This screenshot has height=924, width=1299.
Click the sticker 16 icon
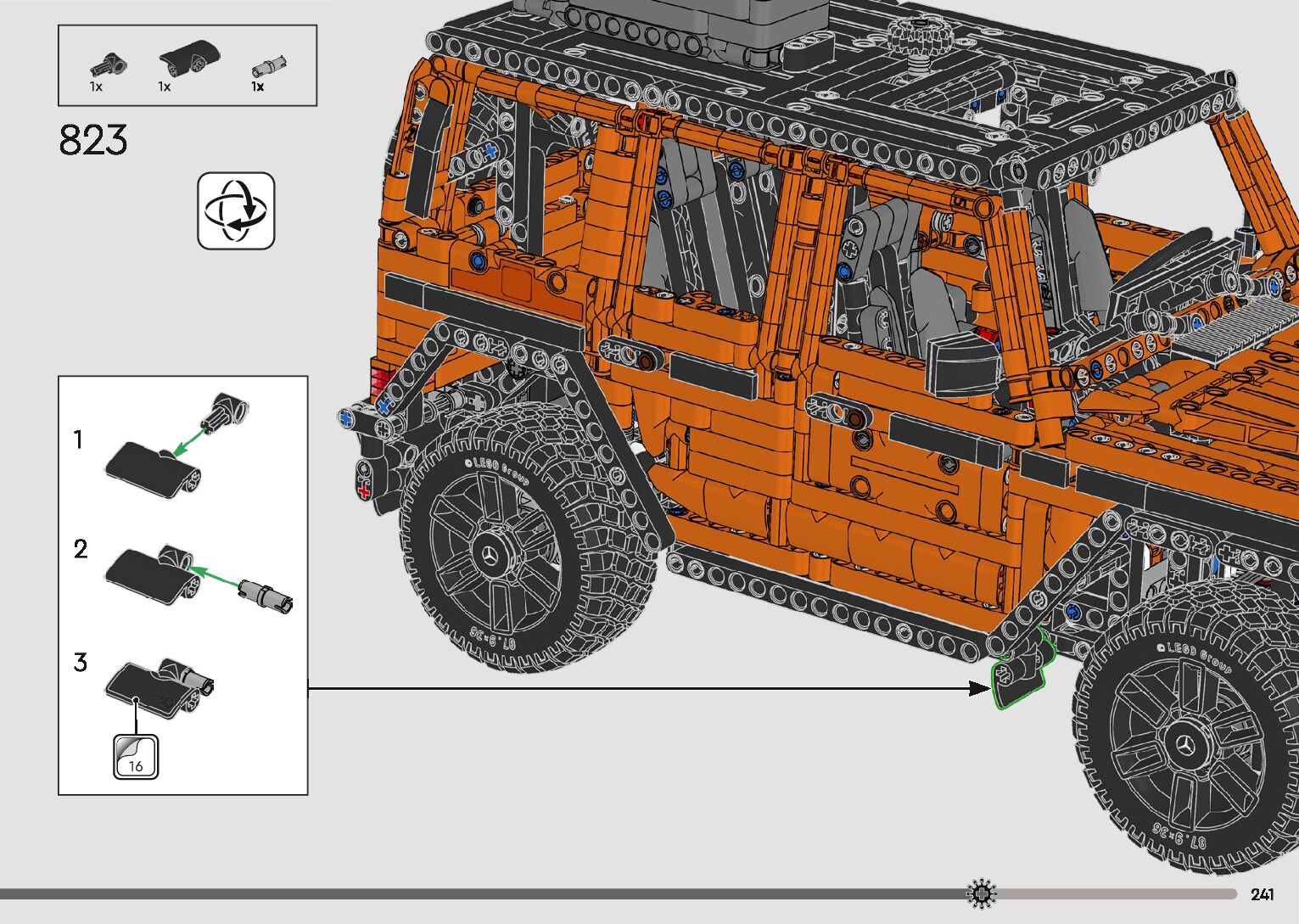[136, 757]
